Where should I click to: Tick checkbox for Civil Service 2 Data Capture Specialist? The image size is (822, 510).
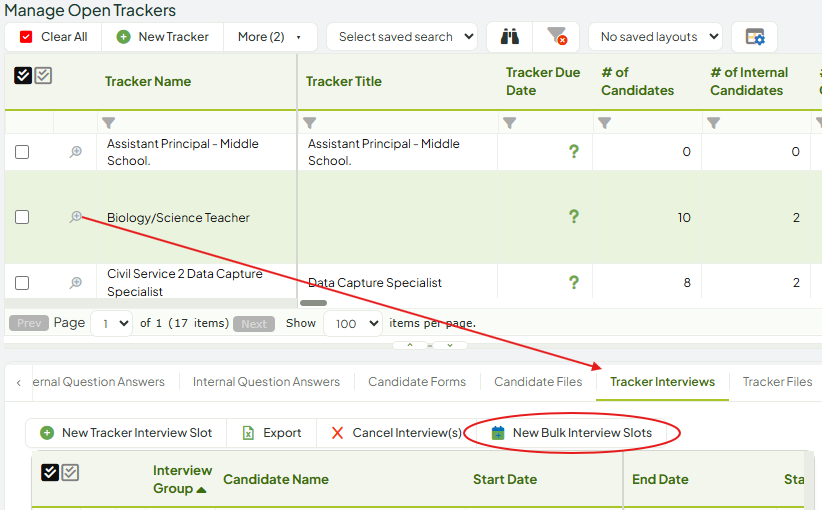(x=22, y=283)
